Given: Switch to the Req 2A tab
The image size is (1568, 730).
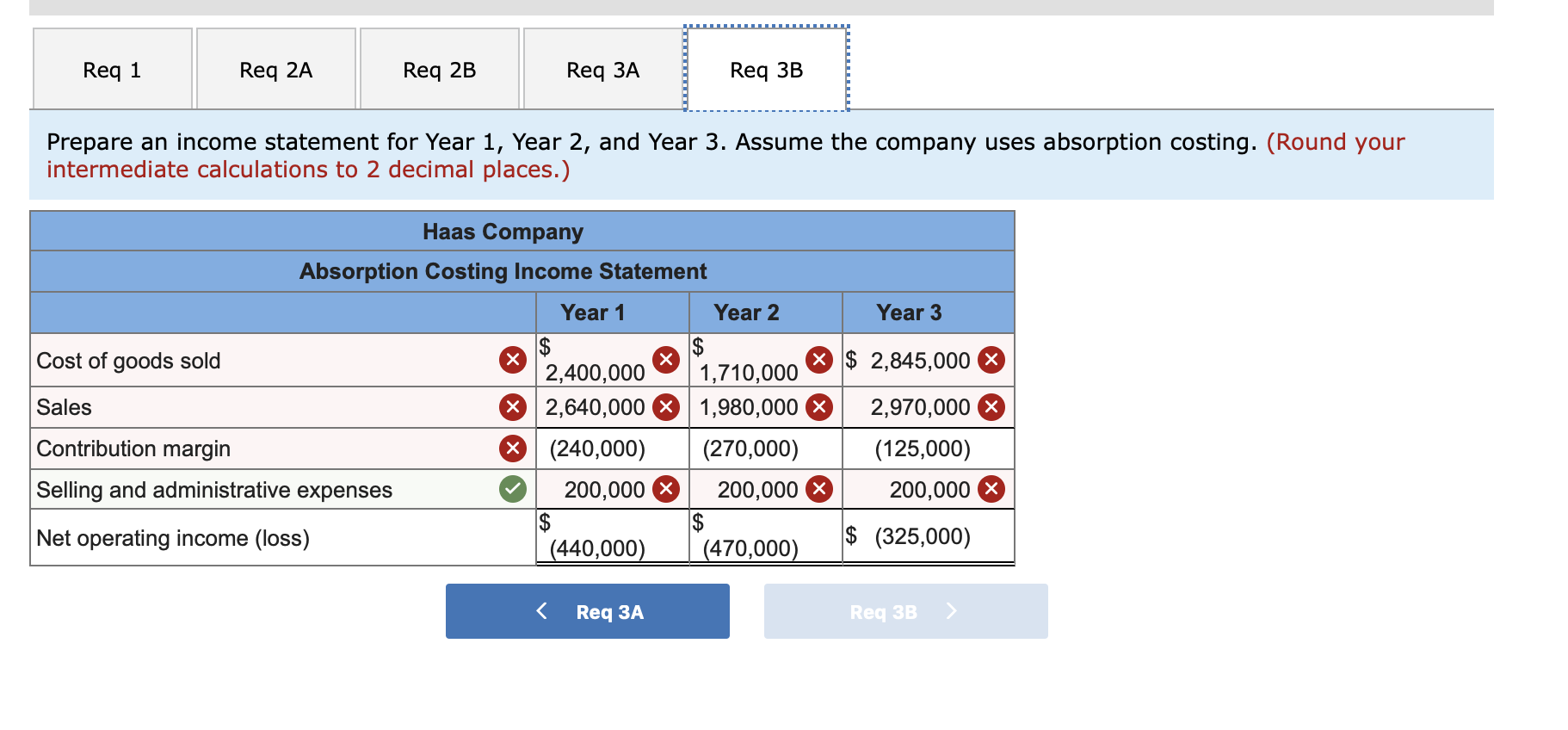Looking at the screenshot, I should pyautogui.click(x=276, y=69).
